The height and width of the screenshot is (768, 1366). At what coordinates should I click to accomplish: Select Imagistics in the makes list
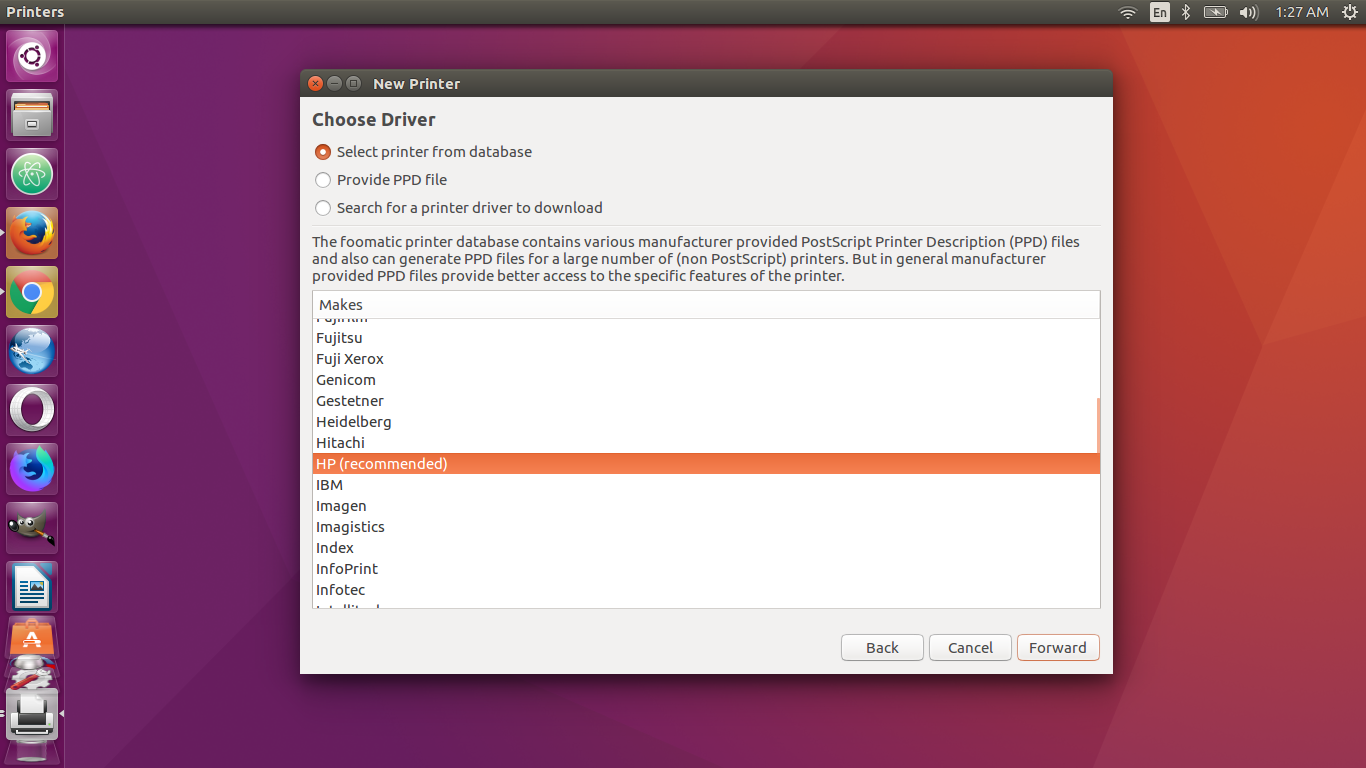click(x=704, y=527)
